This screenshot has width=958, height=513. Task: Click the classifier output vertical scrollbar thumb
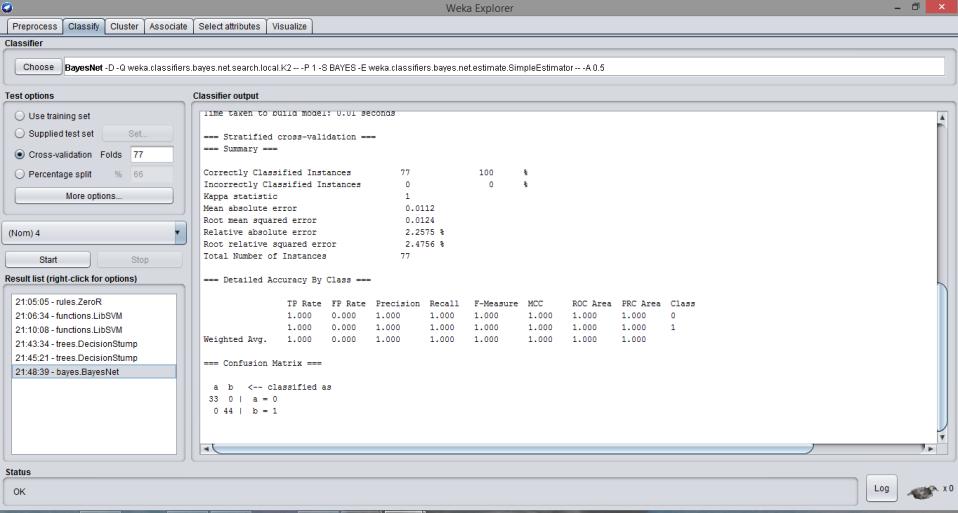(x=942, y=357)
